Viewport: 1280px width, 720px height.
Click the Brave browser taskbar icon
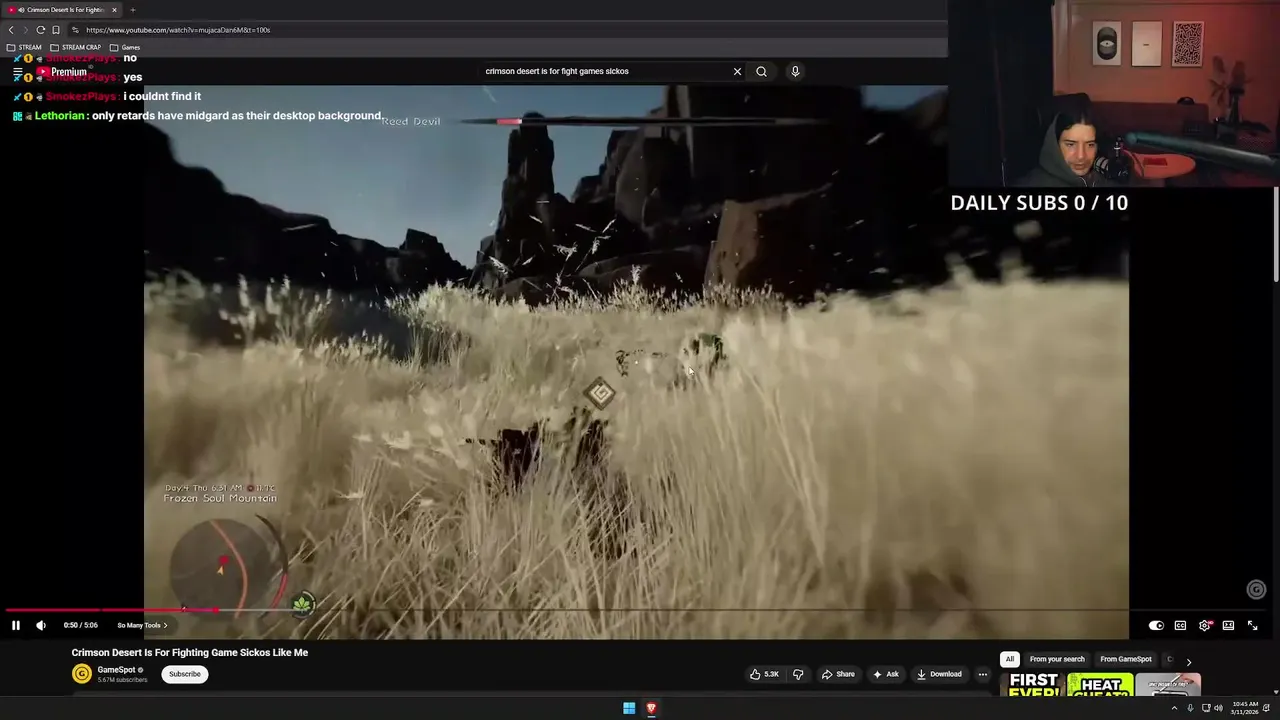651,708
